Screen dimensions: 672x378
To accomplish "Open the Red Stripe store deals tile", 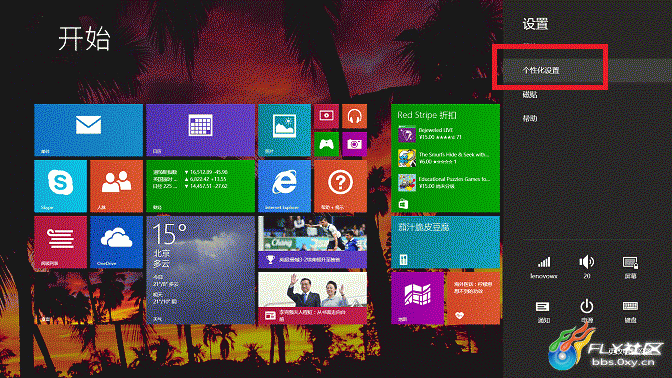I will [x=445, y=158].
